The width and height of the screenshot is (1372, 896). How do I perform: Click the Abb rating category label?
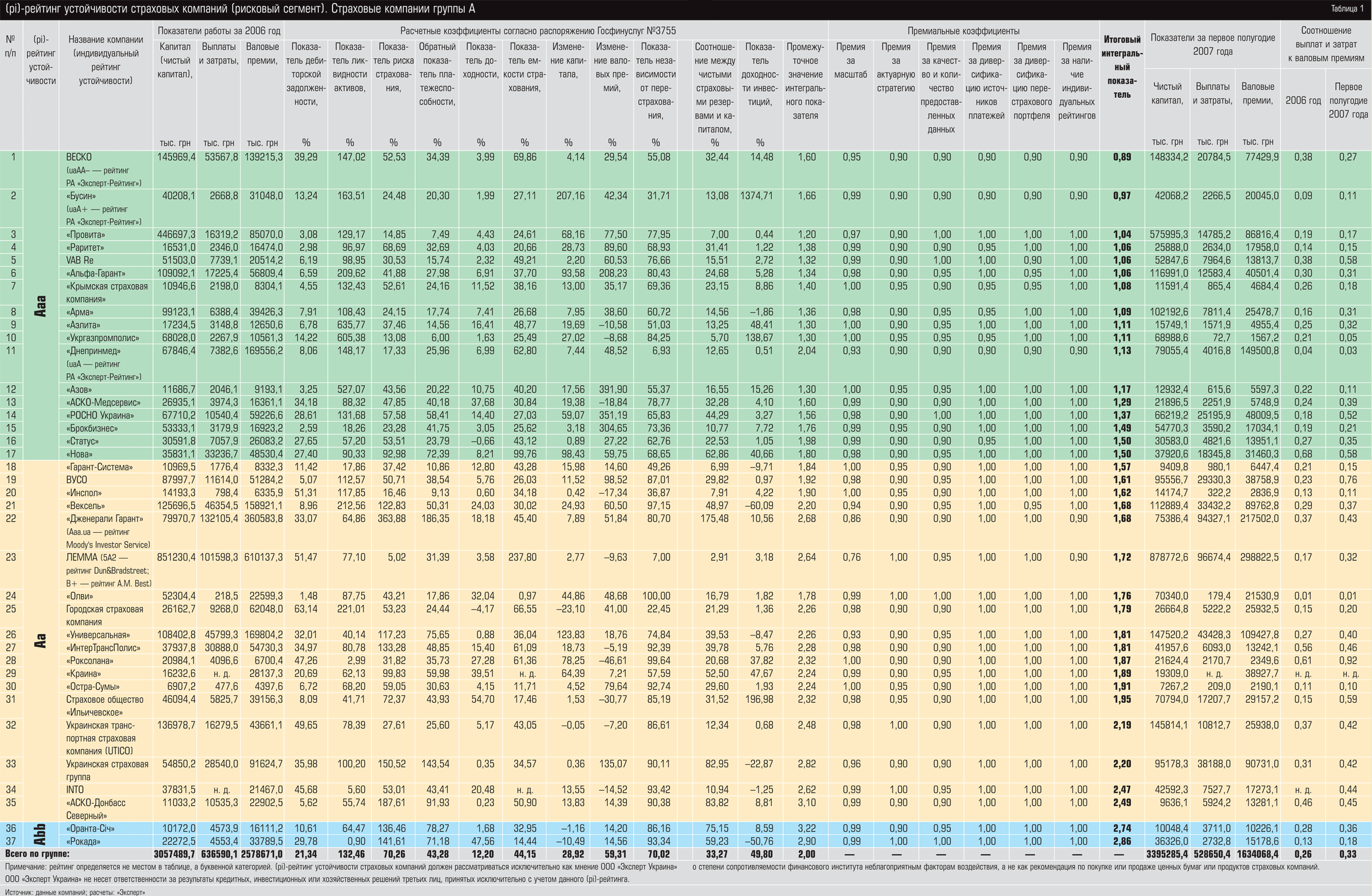click(x=41, y=835)
